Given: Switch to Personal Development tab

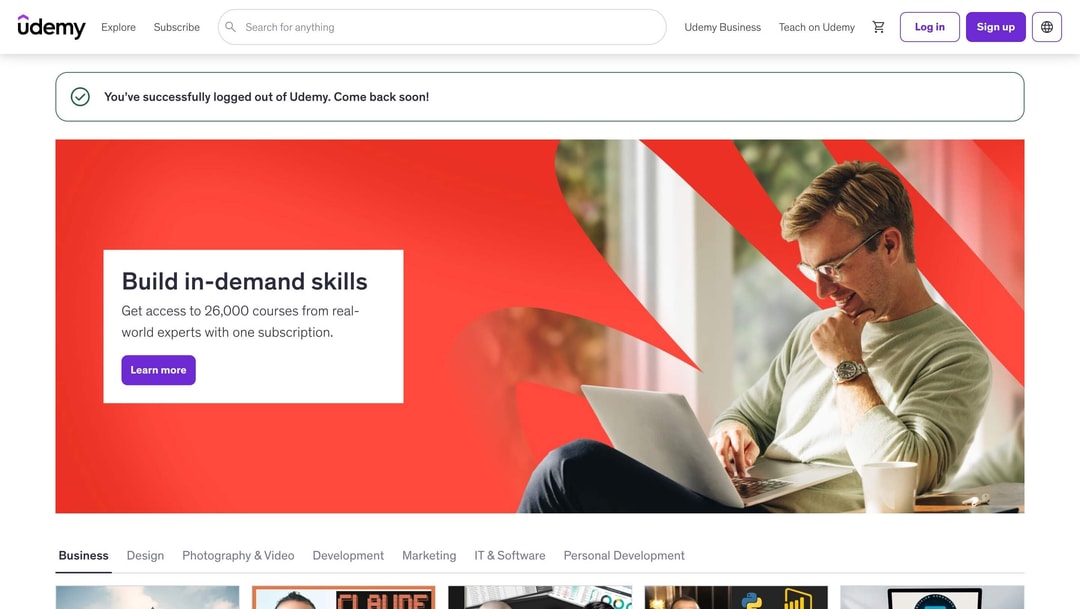Looking at the screenshot, I should click(x=624, y=555).
